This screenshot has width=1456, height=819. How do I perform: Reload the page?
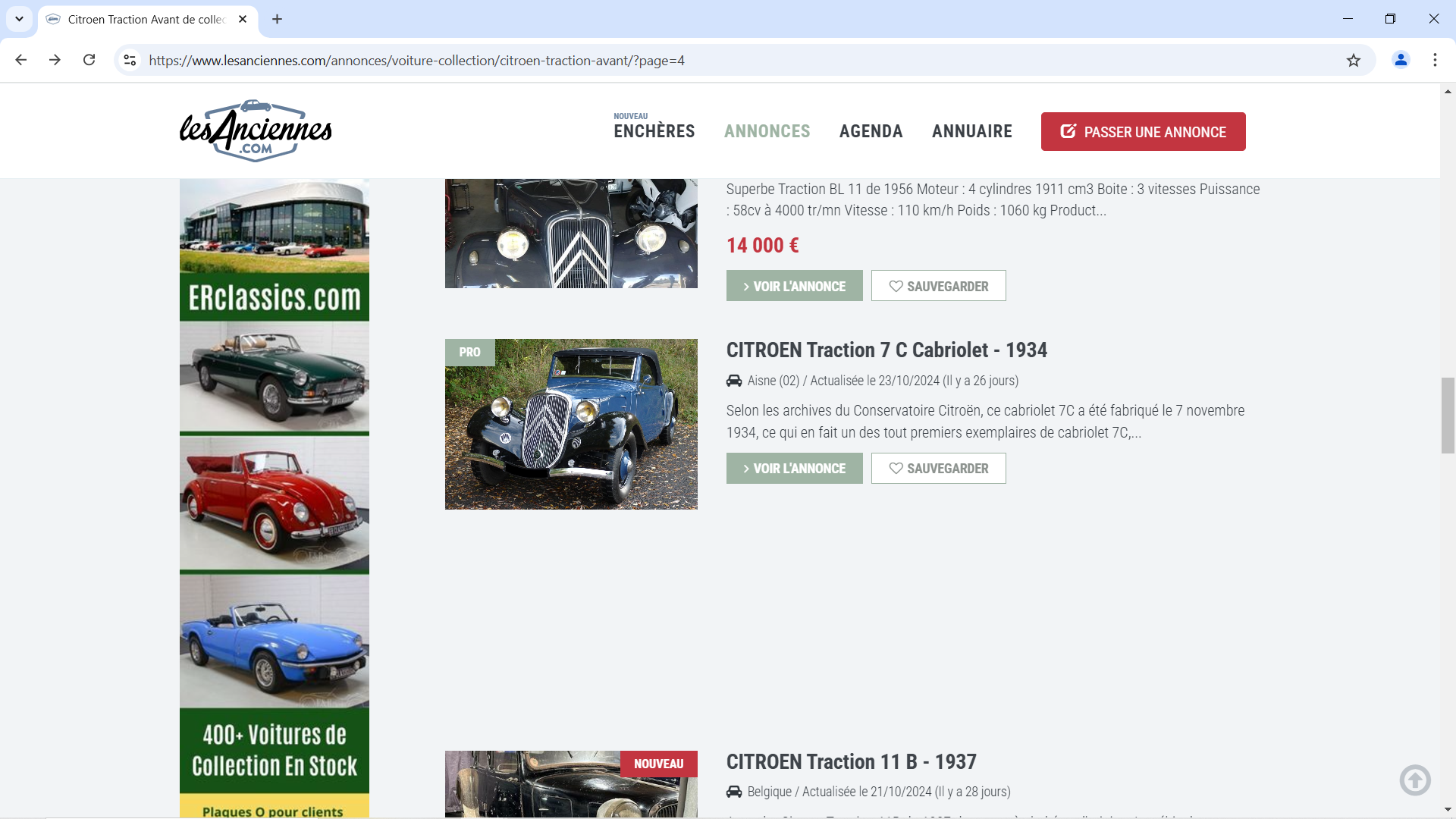89,60
